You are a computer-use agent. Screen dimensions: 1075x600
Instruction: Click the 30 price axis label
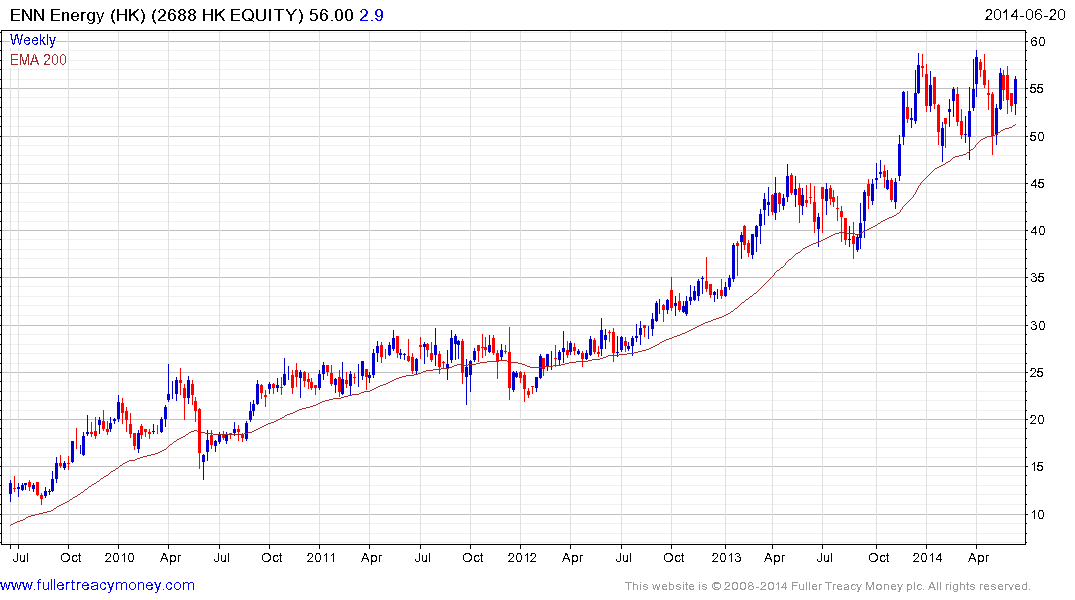coord(1038,326)
